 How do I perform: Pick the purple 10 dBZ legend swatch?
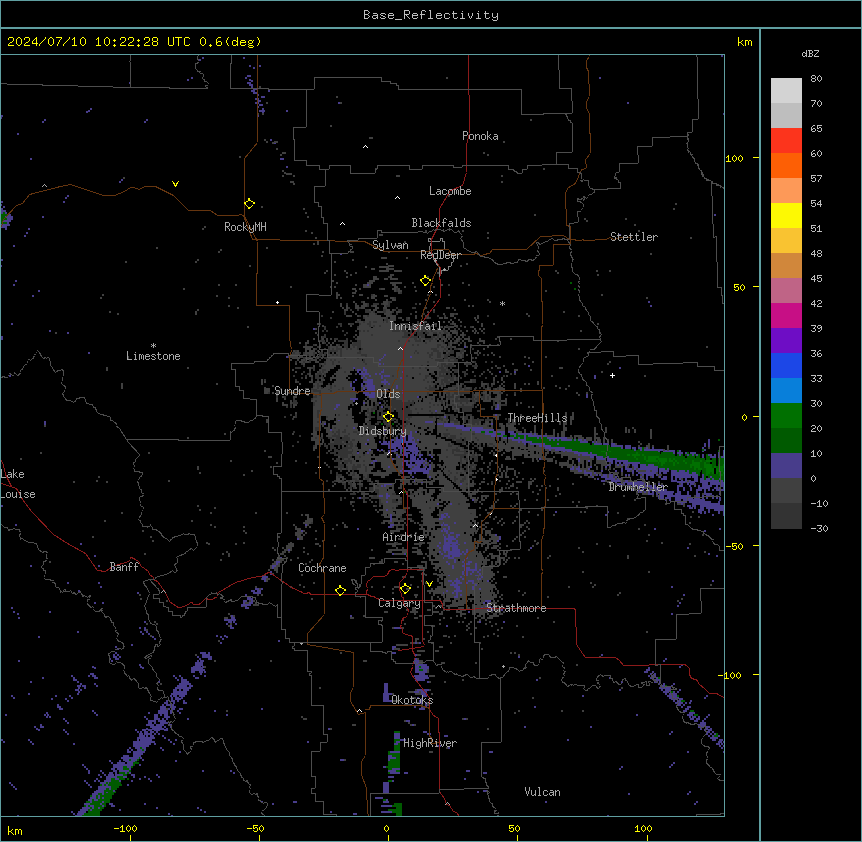pos(786,466)
